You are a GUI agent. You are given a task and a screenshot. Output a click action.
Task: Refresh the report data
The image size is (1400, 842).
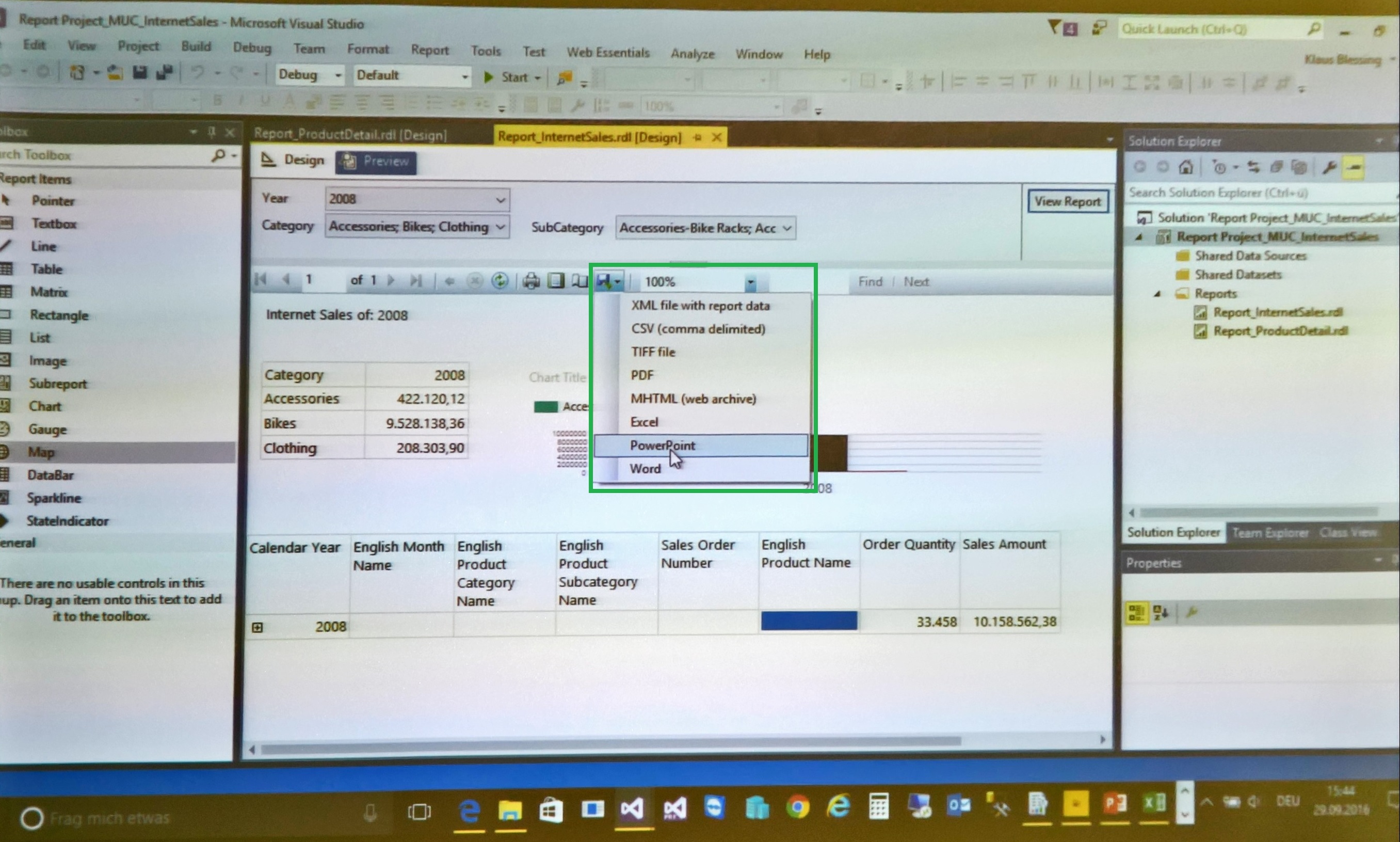500,280
